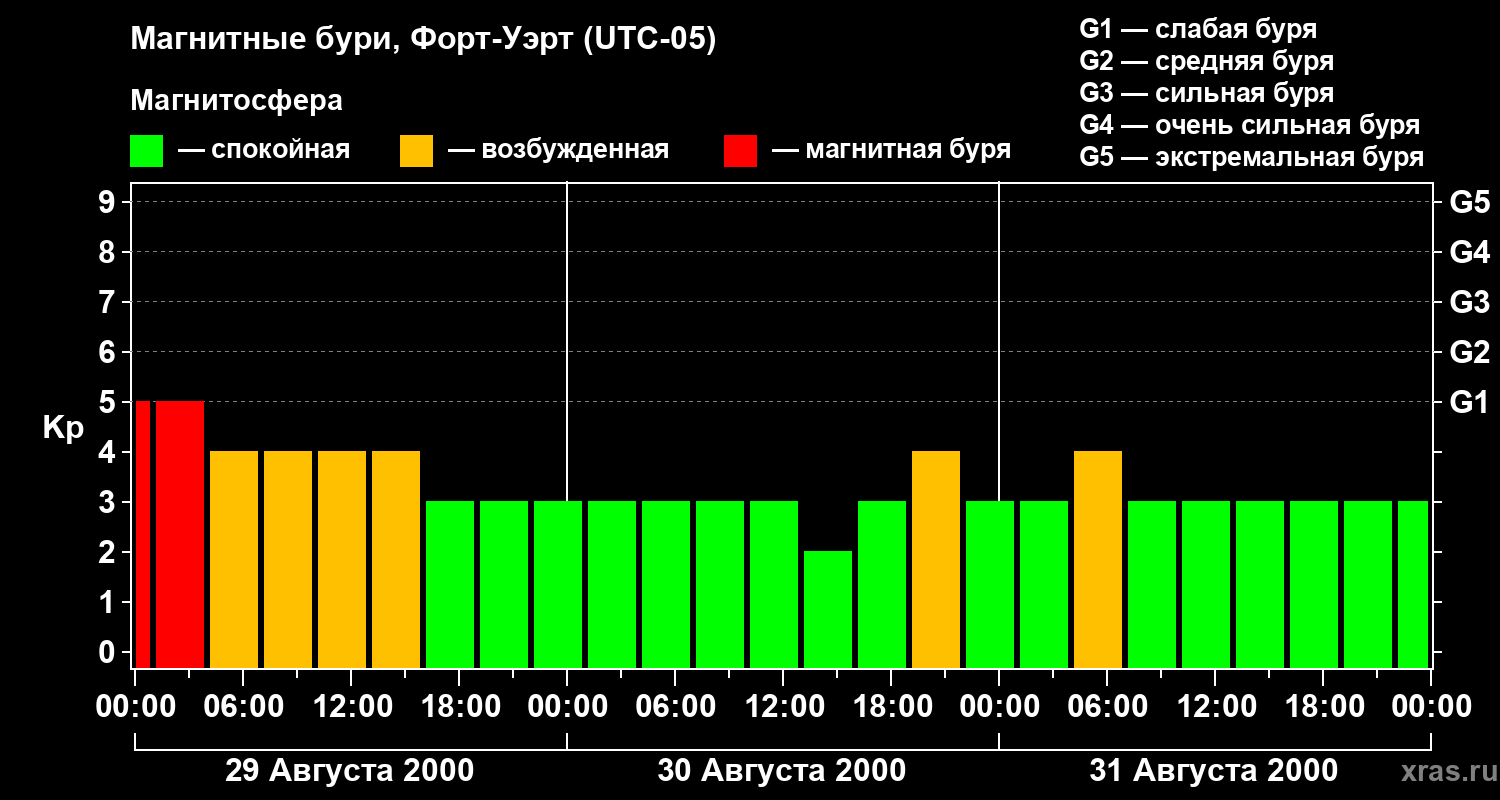Click the Kp axis value 3

coord(109,502)
